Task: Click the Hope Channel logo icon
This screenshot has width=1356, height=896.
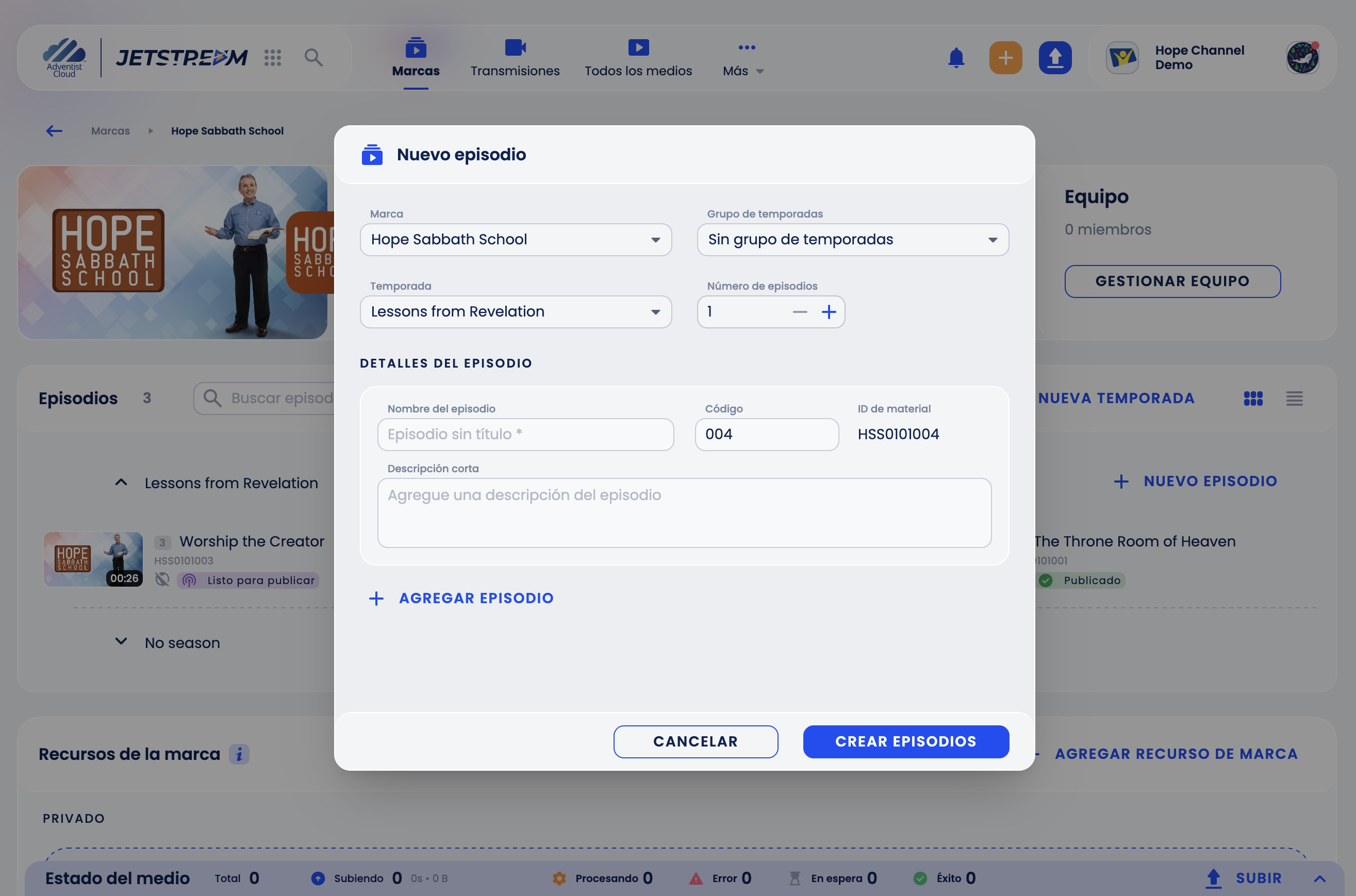Action: point(1122,58)
